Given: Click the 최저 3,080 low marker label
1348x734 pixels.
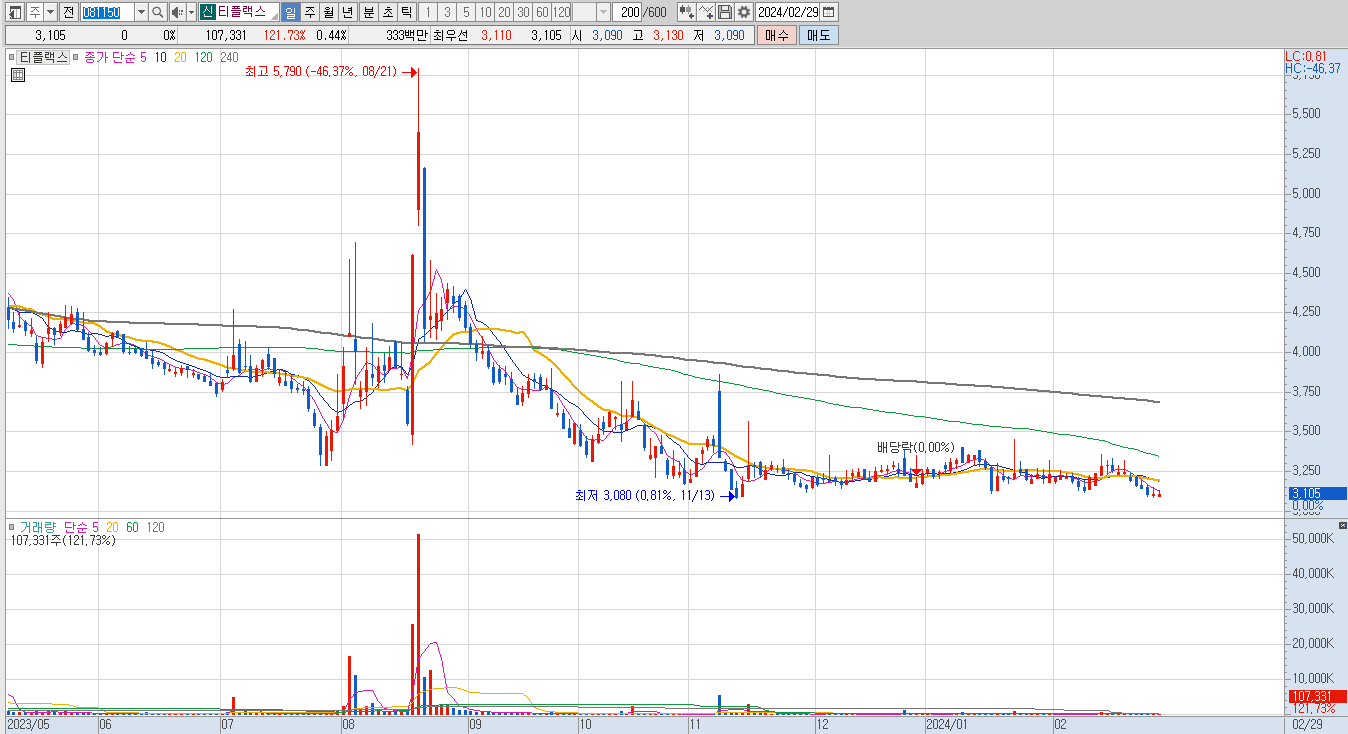Looking at the screenshot, I should pos(645,495).
